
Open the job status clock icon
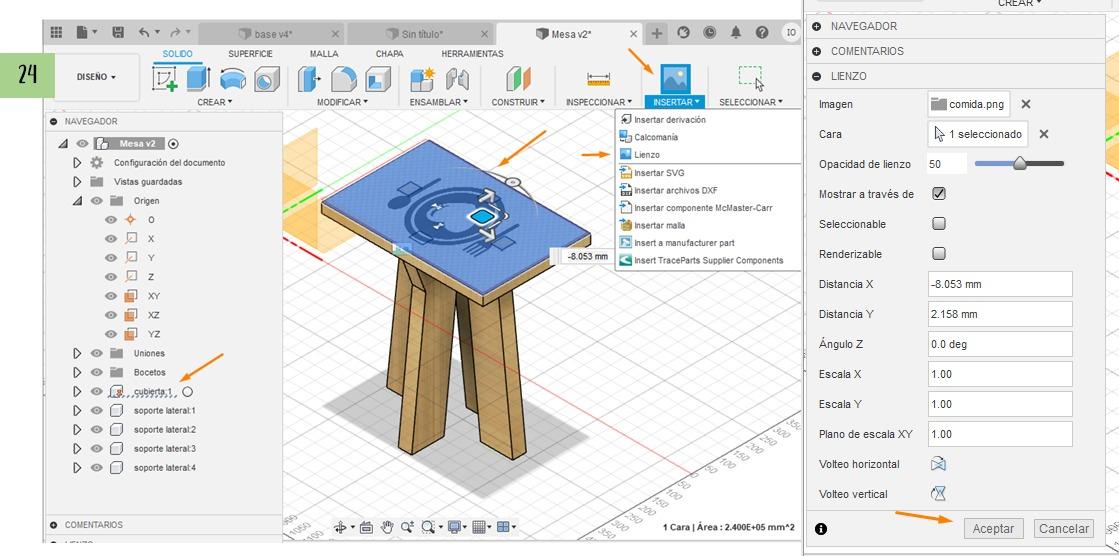pos(709,33)
